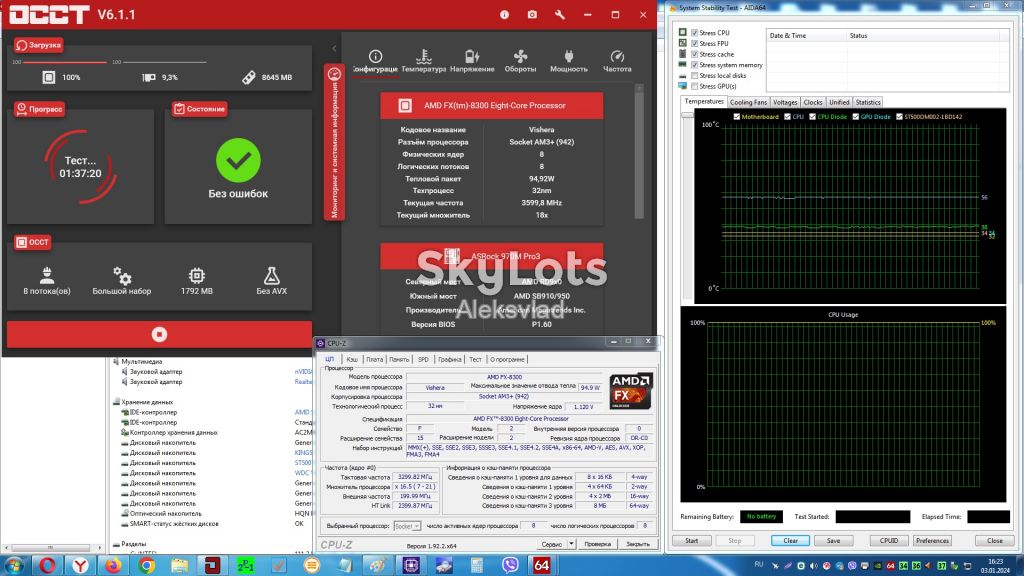Open the Конфигурация info tab in OCCT

coord(375,61)
